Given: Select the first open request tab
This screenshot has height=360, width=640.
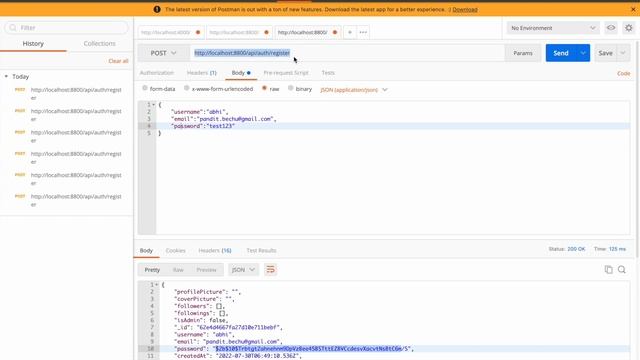Looking at the screenshot, I should pyautogui.click(x=170, y=32).
